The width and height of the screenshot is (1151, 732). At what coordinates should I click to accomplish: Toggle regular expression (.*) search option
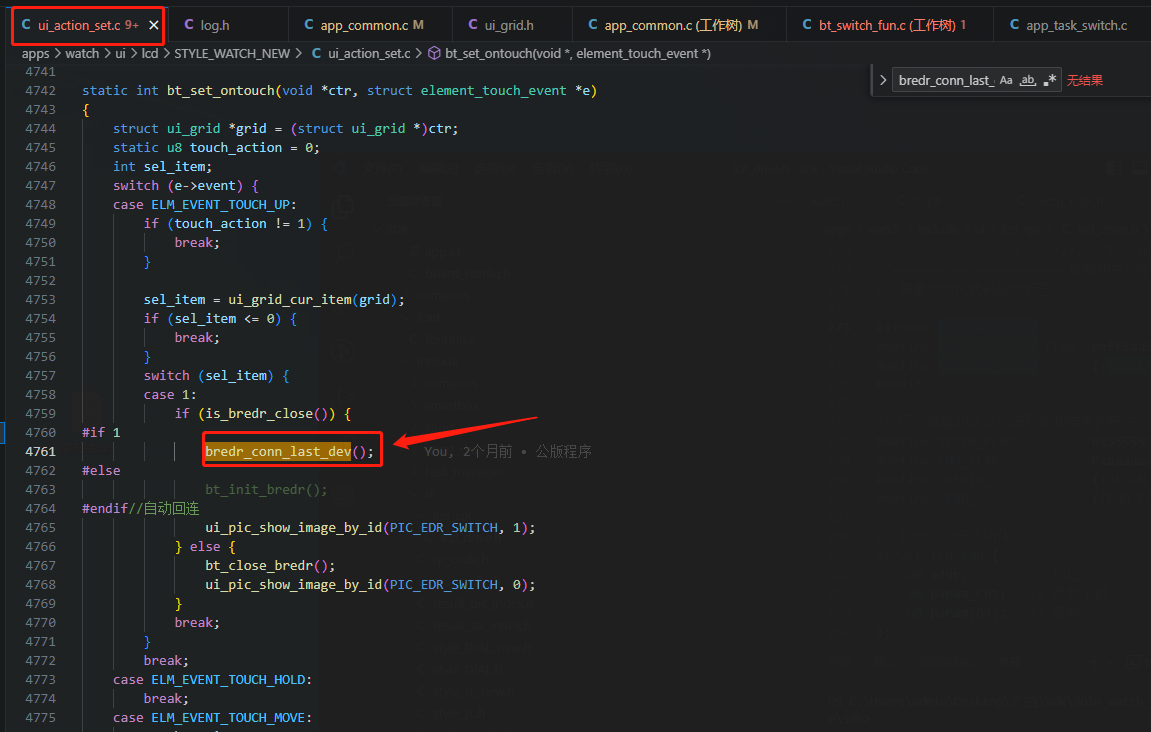(1050, 80)
